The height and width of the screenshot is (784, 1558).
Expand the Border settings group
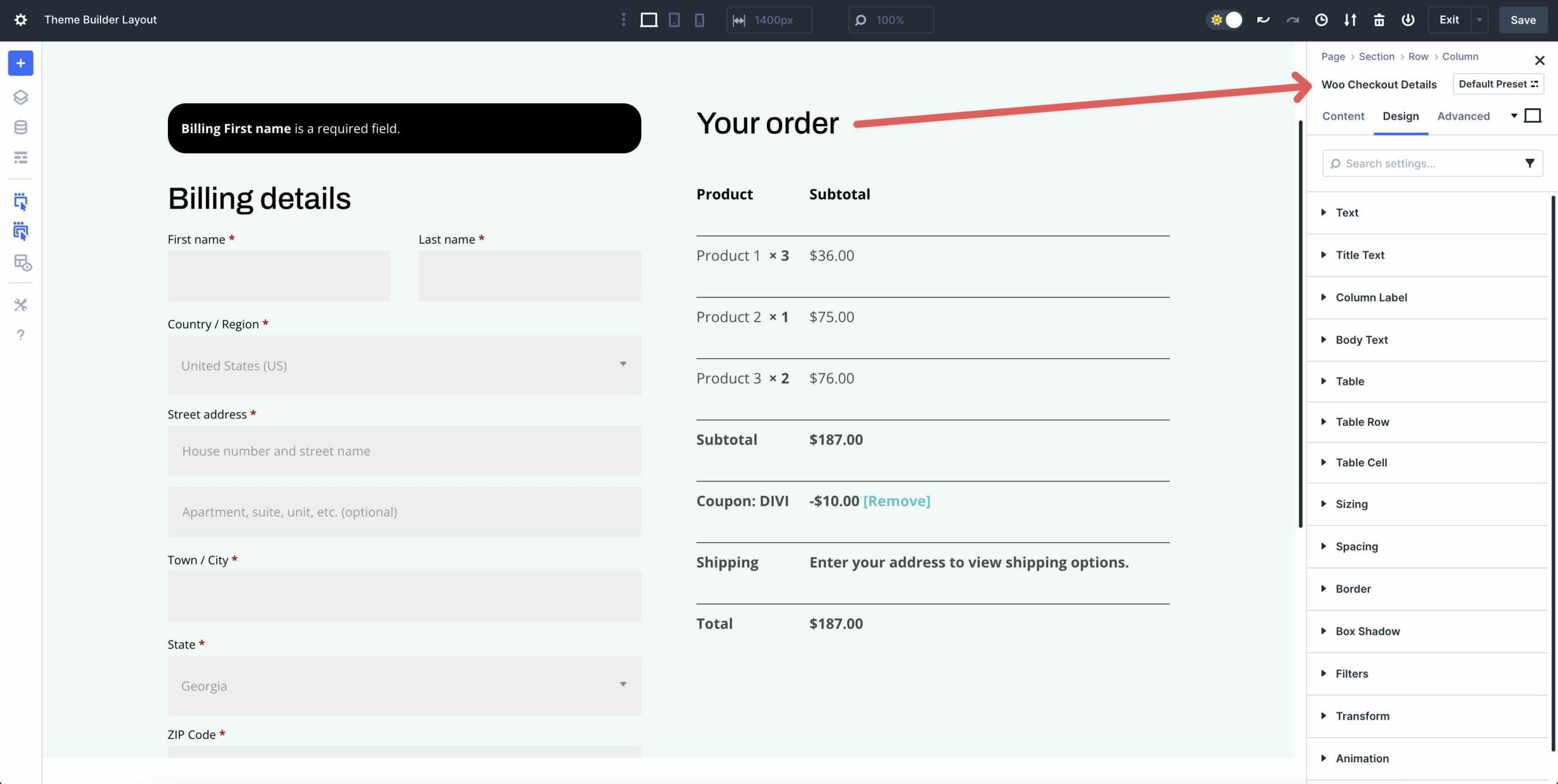(1353, 588)
